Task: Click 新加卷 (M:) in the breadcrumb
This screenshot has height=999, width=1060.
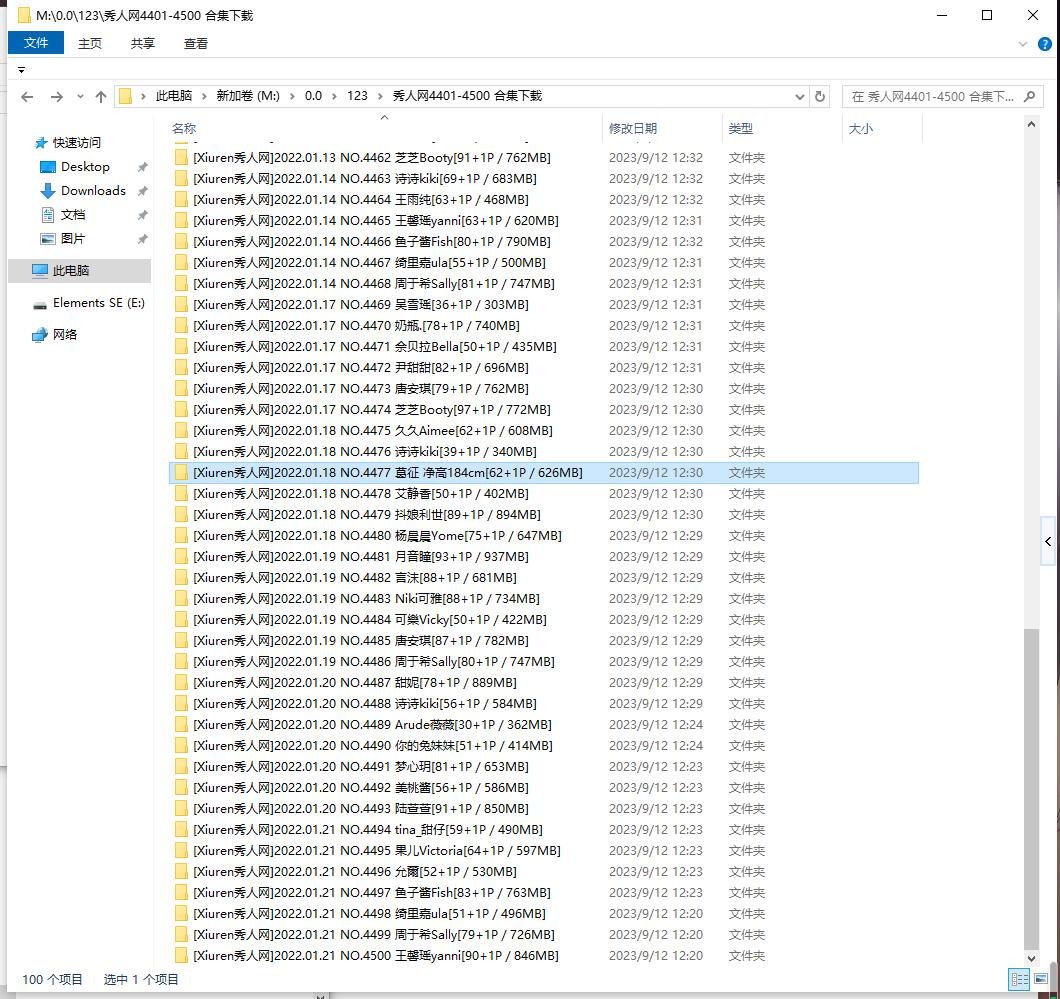Action: tap(247, 96)
